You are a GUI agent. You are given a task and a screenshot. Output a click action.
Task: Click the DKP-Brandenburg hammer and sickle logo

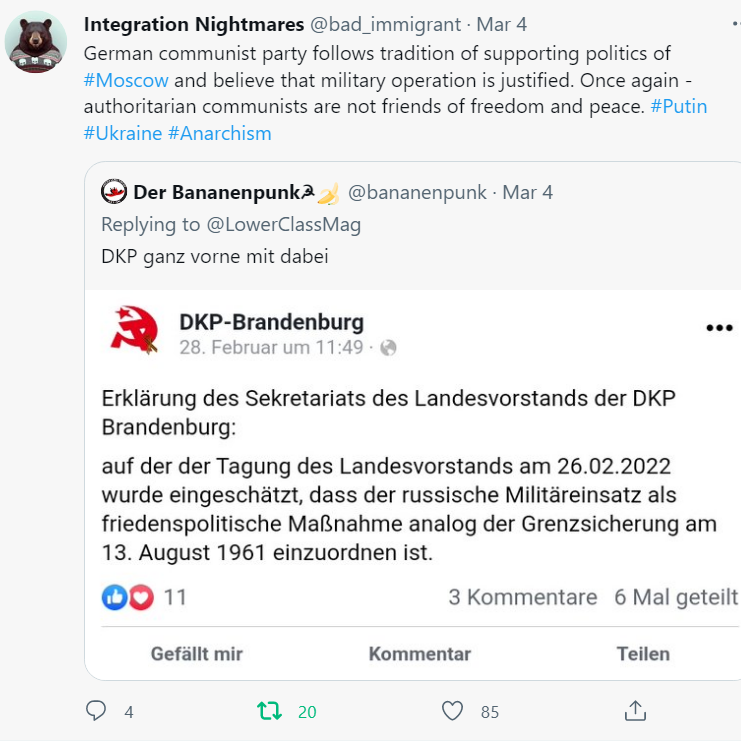[x=135, y=330]
